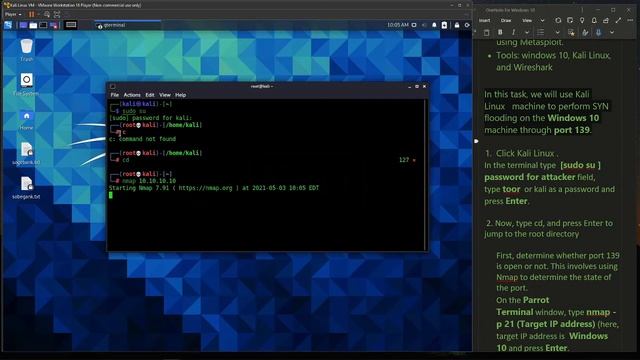Click the OneNote tag to-do icon
This screenshot has height=360, width=640.
tap(571, 32)
